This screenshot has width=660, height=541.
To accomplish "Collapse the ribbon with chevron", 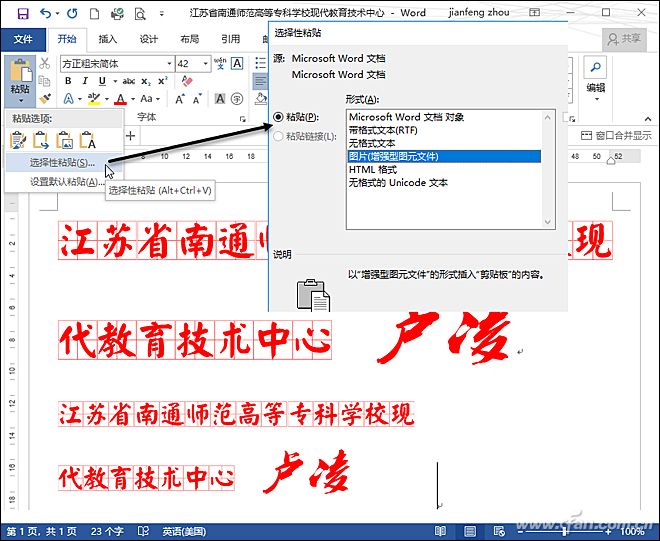I will coord(647,119).
